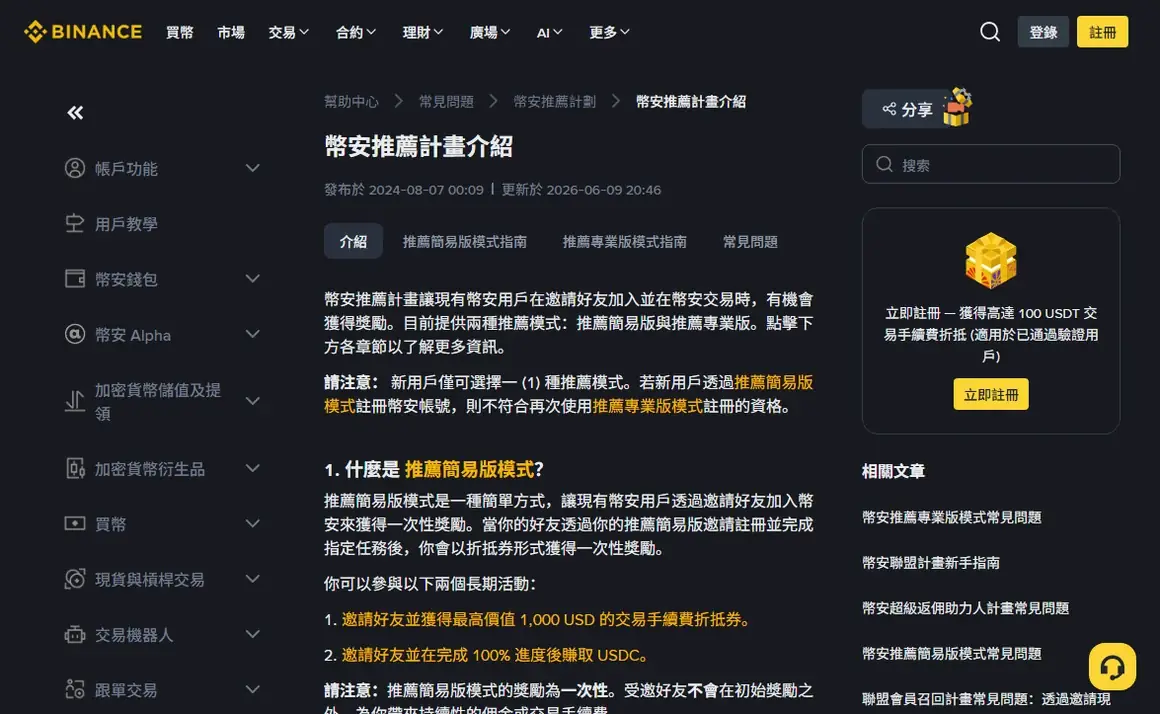This screenshot has width=1160, height=714.
Task: Go to 幫助中心 in the breadcrumb
Action: tap(351, 101)
